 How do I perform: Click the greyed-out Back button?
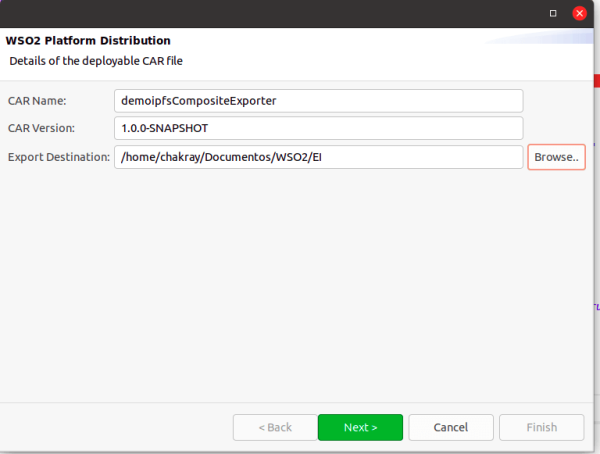275,427
